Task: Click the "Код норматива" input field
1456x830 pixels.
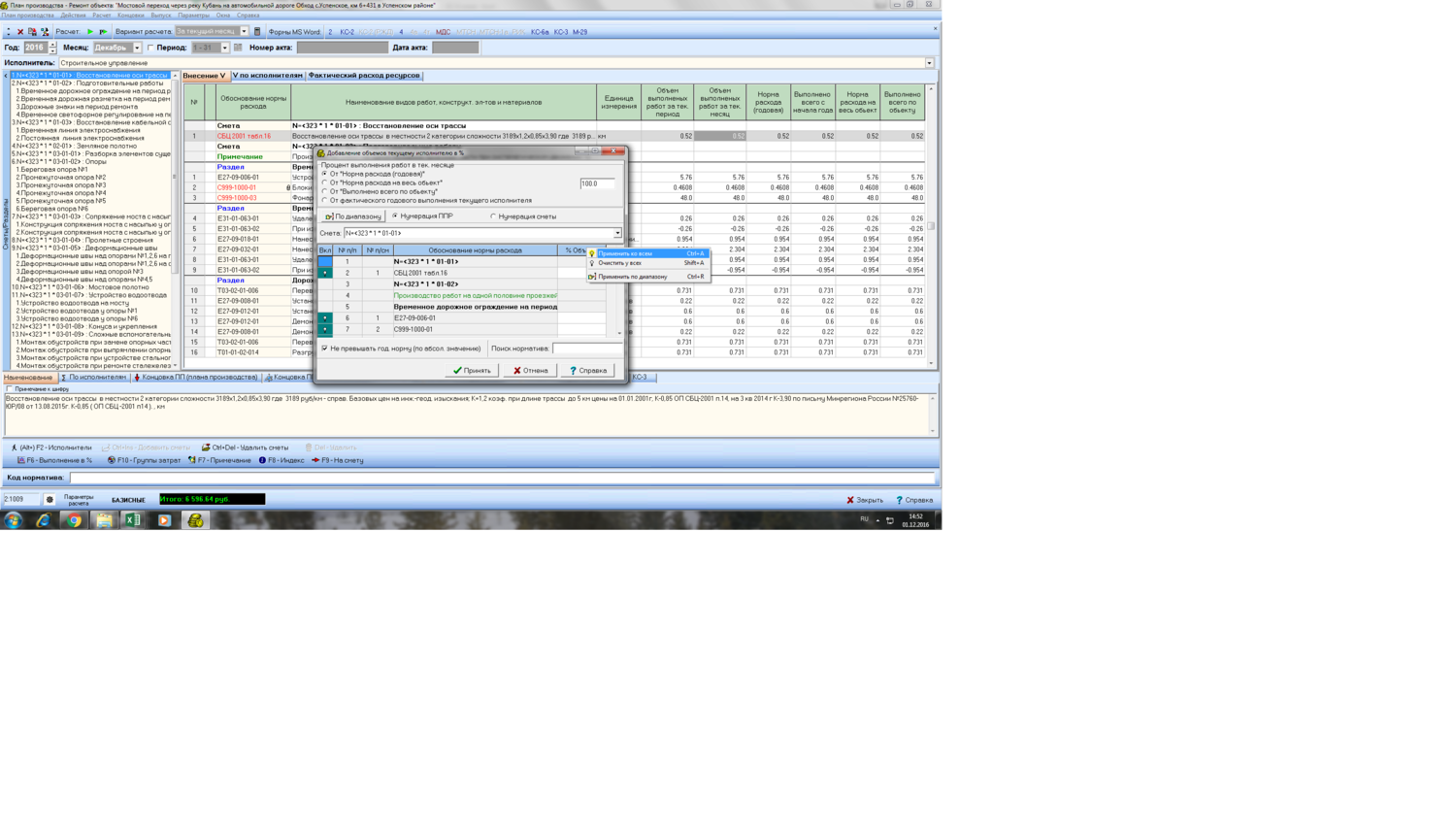Action: point(502,478)
